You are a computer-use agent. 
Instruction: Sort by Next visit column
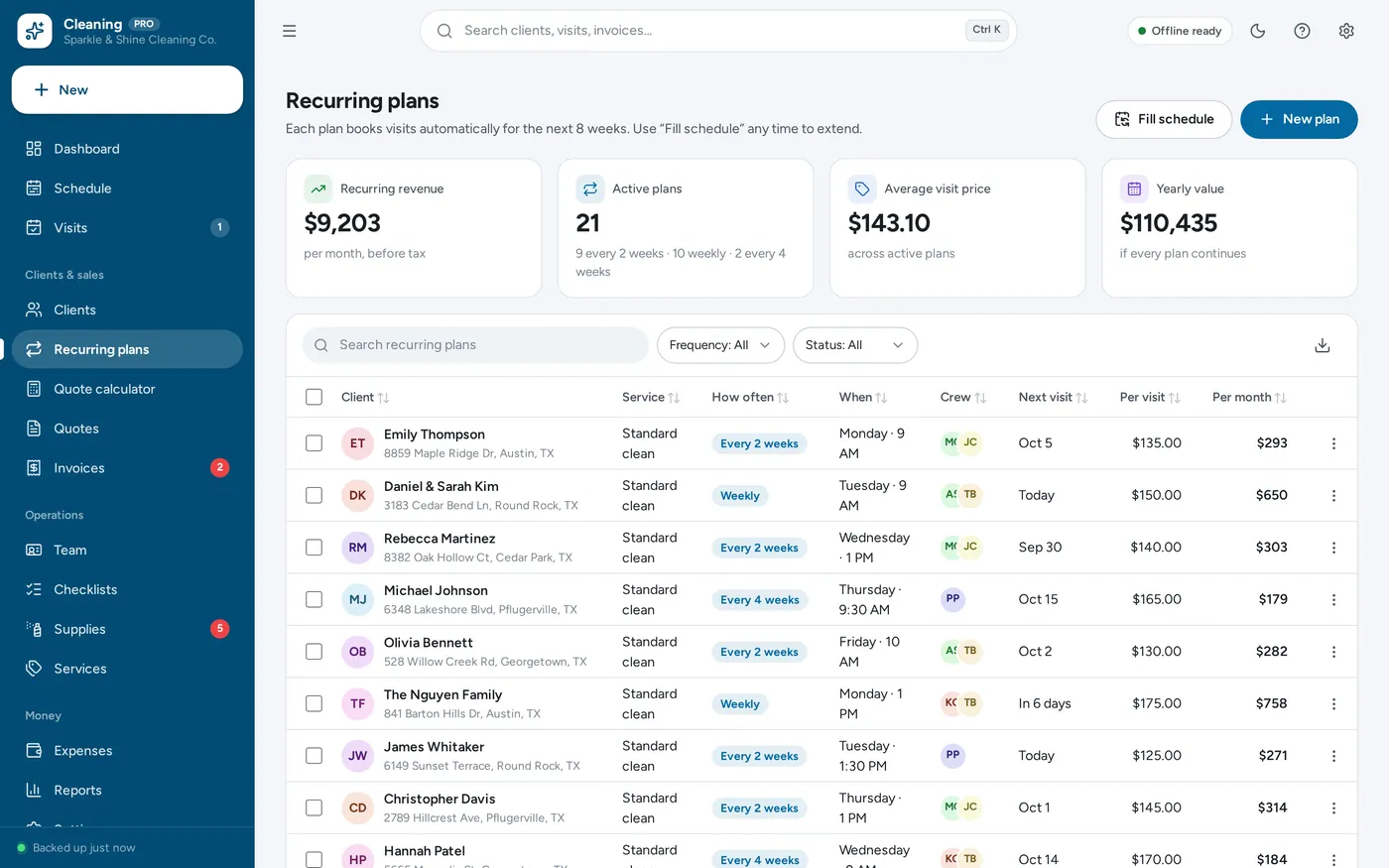[x=1053, y=397]
